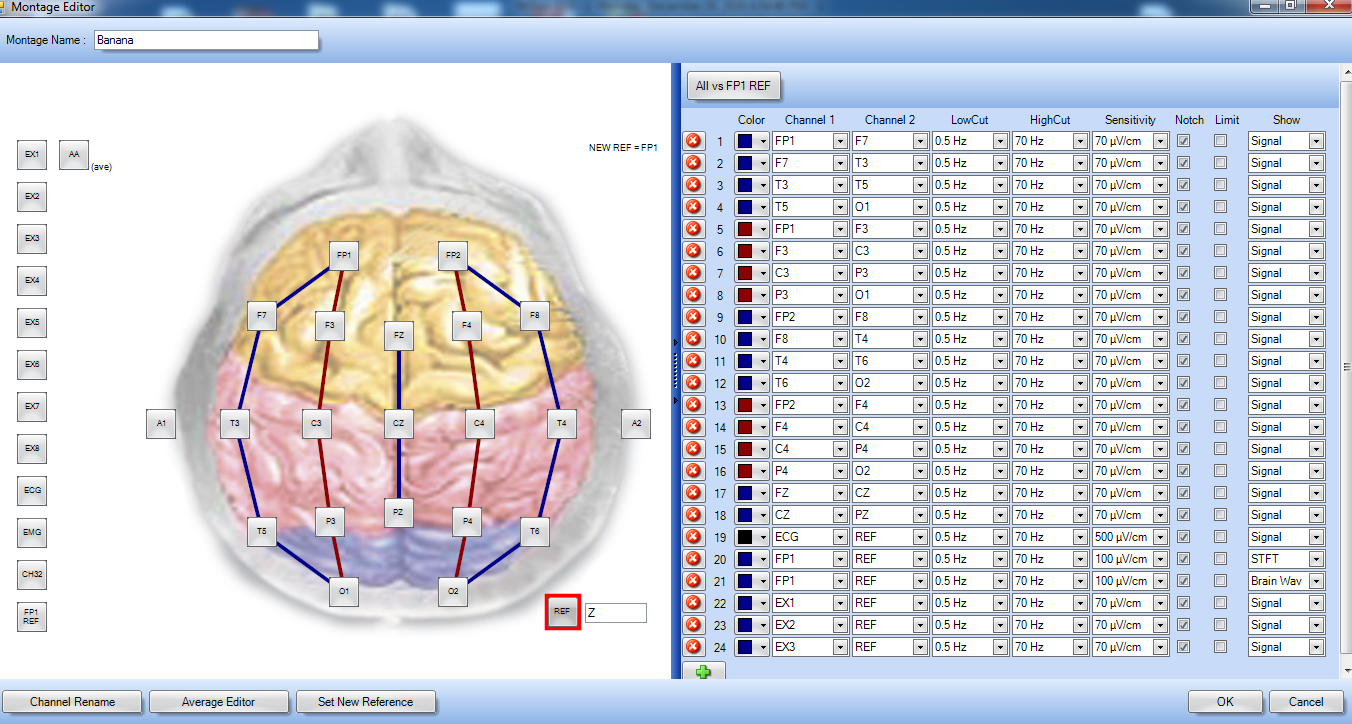This screenshot has width=1352, height=724.
Task: Open color picker for row 5 dark red
Action: (752, 230)
